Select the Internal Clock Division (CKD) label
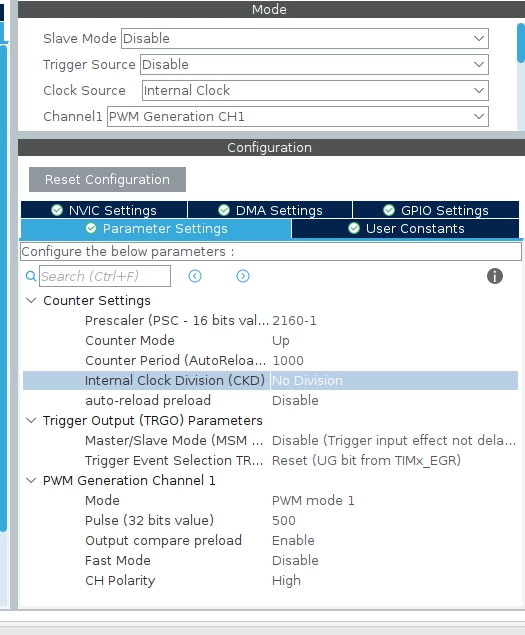Screen dimensions: 525x635 [x=175, y=381]
